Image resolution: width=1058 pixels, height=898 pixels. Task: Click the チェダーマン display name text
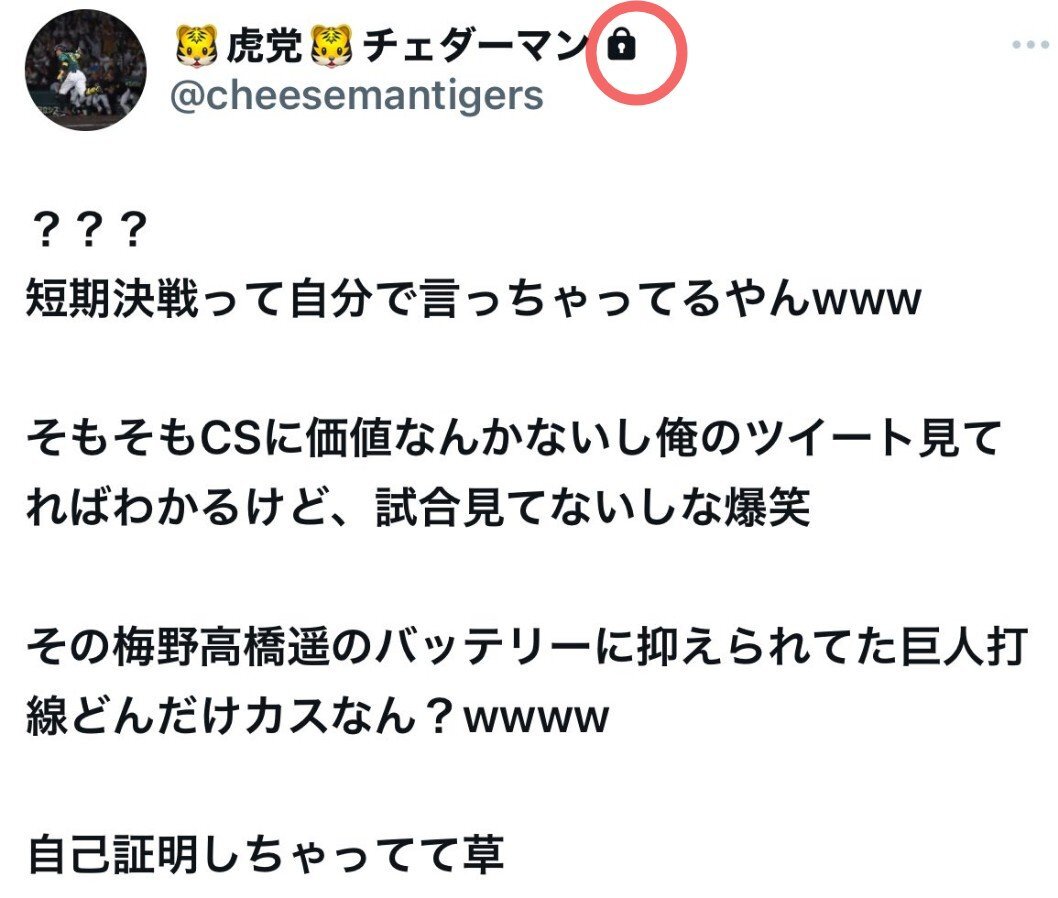click(x=476, y=46)
